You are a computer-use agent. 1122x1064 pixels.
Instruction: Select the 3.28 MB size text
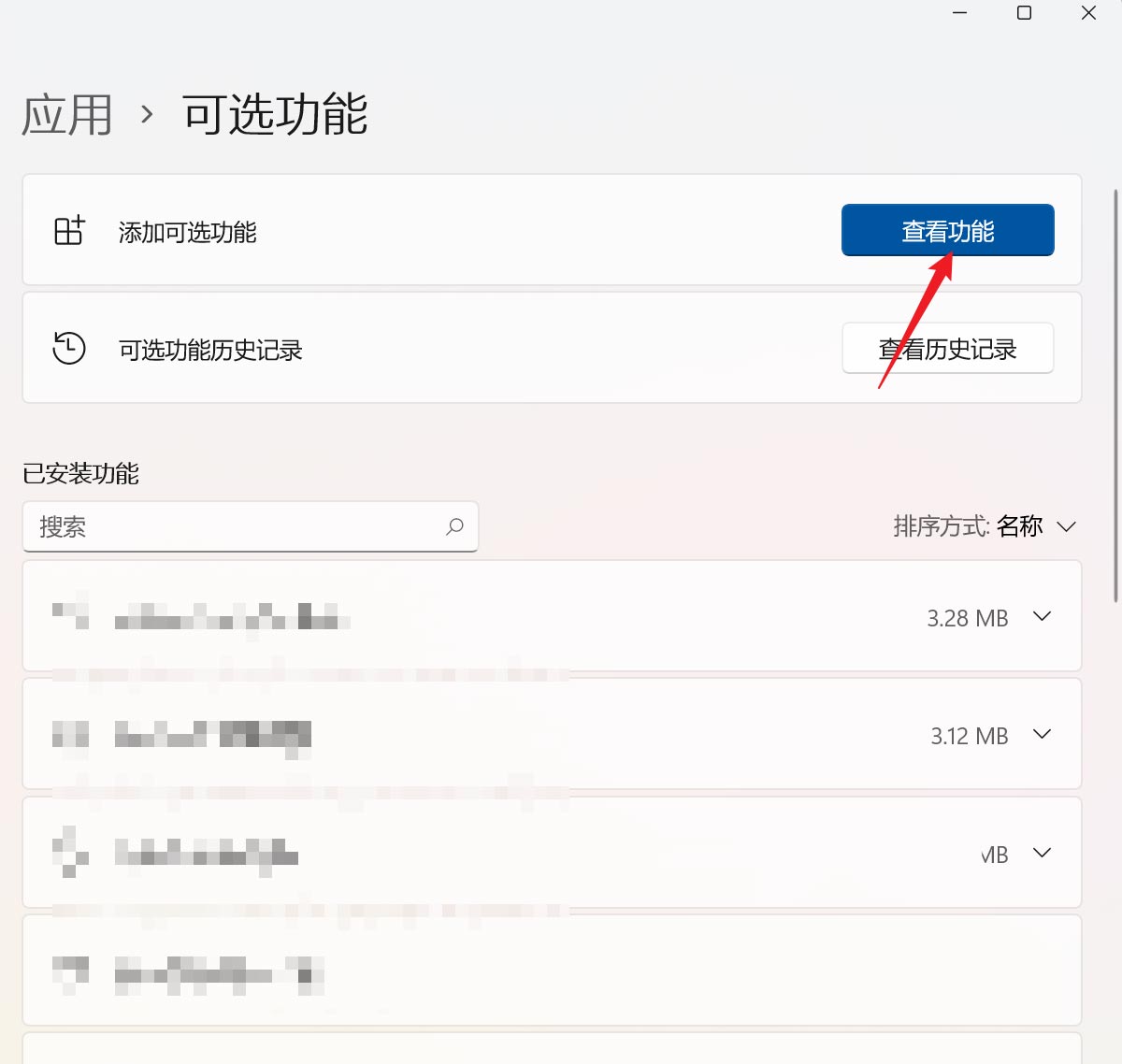click(x=968, y=618)
